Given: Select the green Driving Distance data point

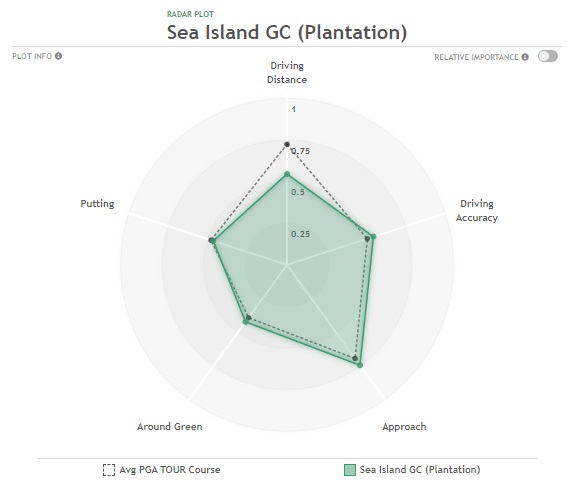Looking at the screenshot, I should click(x=287, y=174).
